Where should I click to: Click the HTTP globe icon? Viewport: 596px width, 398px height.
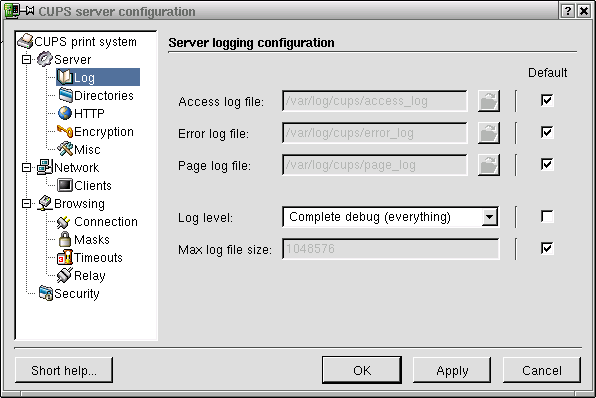(65, 113)
